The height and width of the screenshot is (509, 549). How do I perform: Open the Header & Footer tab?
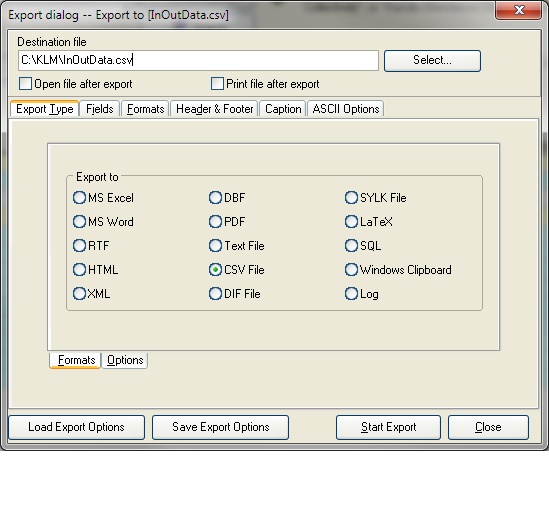pyautogui.click(x=214, y=109)
